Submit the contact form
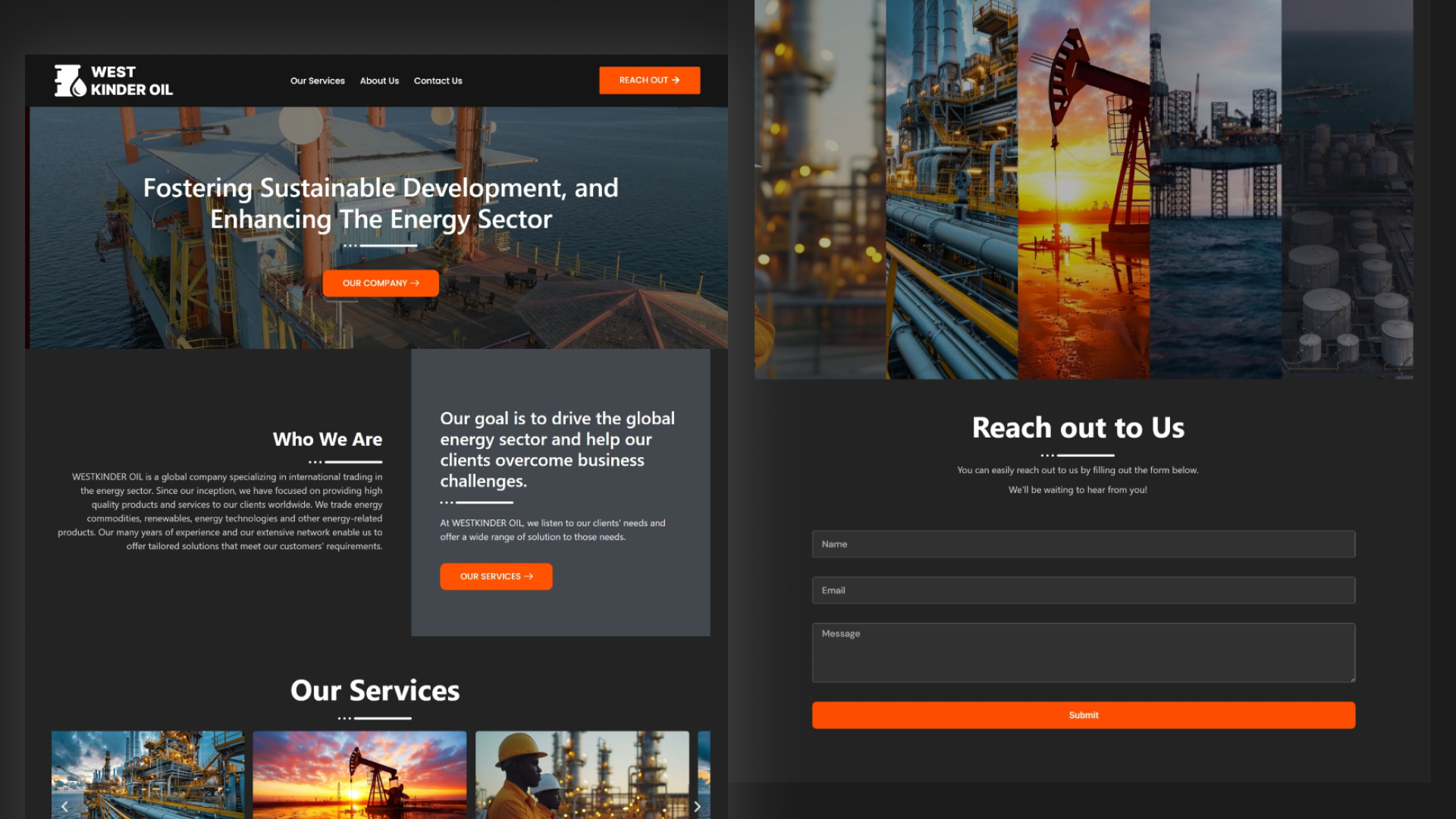Screen dimensions: 1456x819 point(1083,715)
